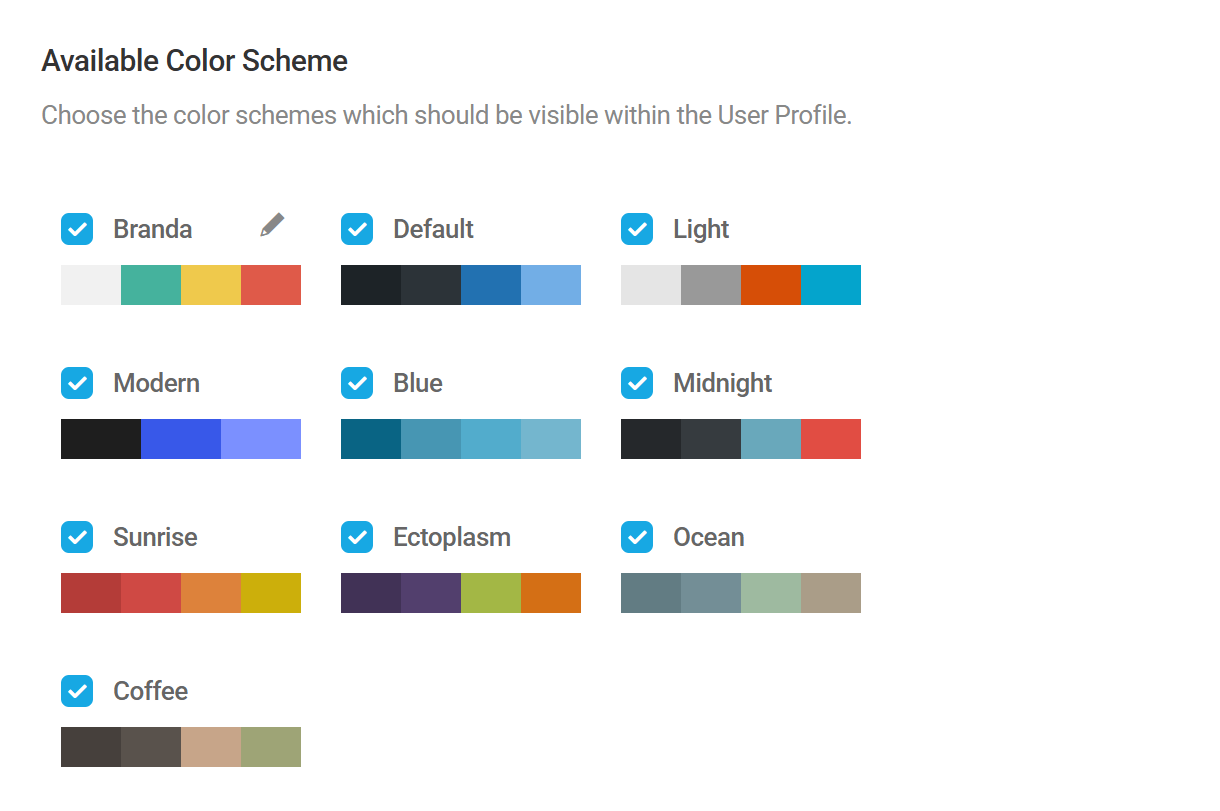
Task: Click the tan swatch in Coffee palette
Action: (x=210, y=747)
